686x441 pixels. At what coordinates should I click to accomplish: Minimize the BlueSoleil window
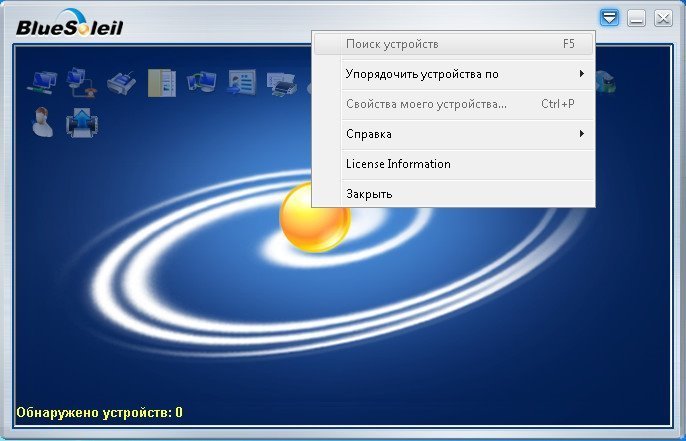636,18
